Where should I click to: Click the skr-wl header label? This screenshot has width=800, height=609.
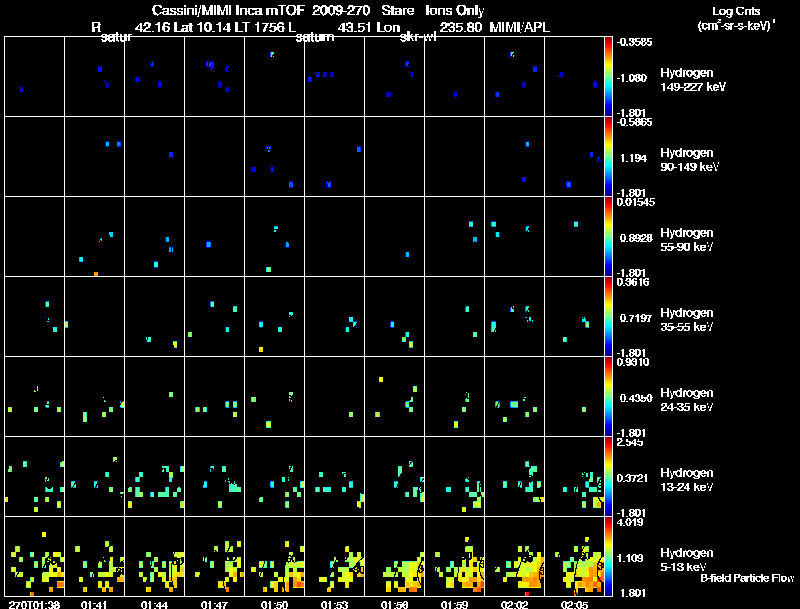click(418, 37)
